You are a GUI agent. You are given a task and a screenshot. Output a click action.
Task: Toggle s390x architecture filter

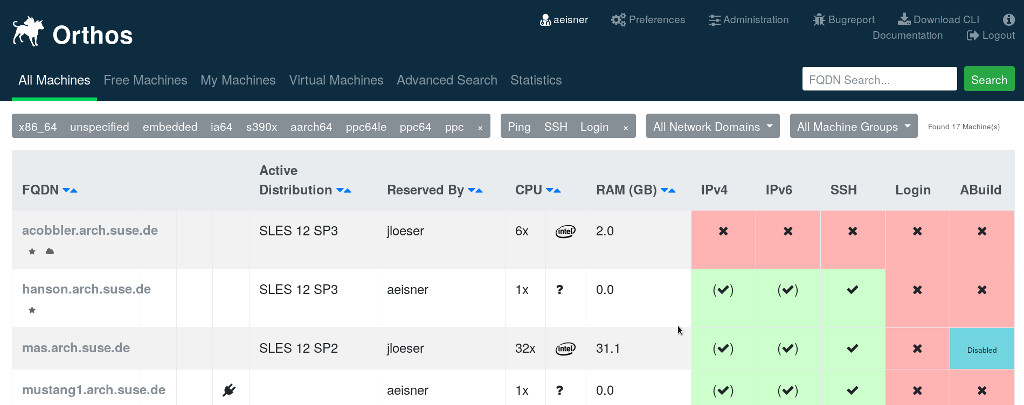point(261,127)
